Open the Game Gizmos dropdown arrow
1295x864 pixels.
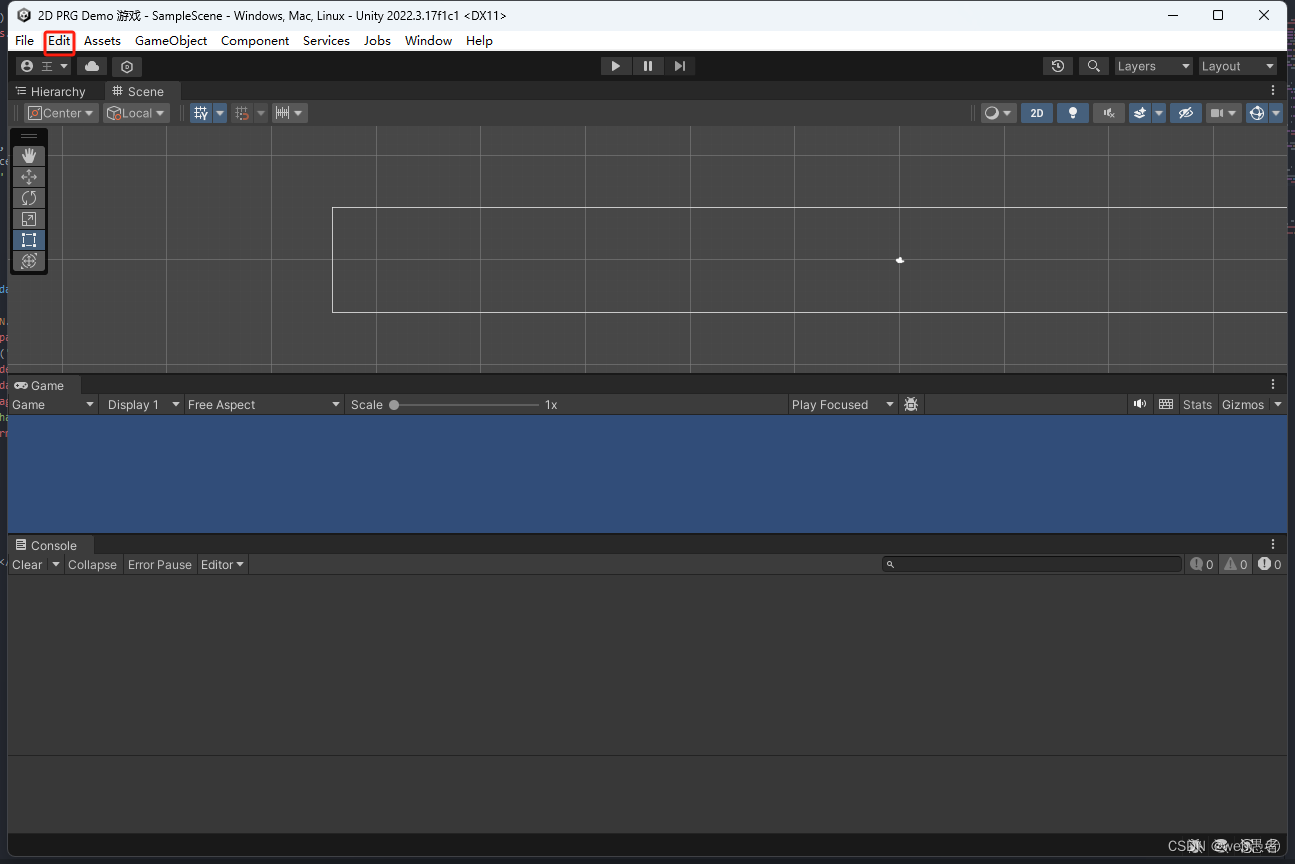click(x=1276, y=405)
